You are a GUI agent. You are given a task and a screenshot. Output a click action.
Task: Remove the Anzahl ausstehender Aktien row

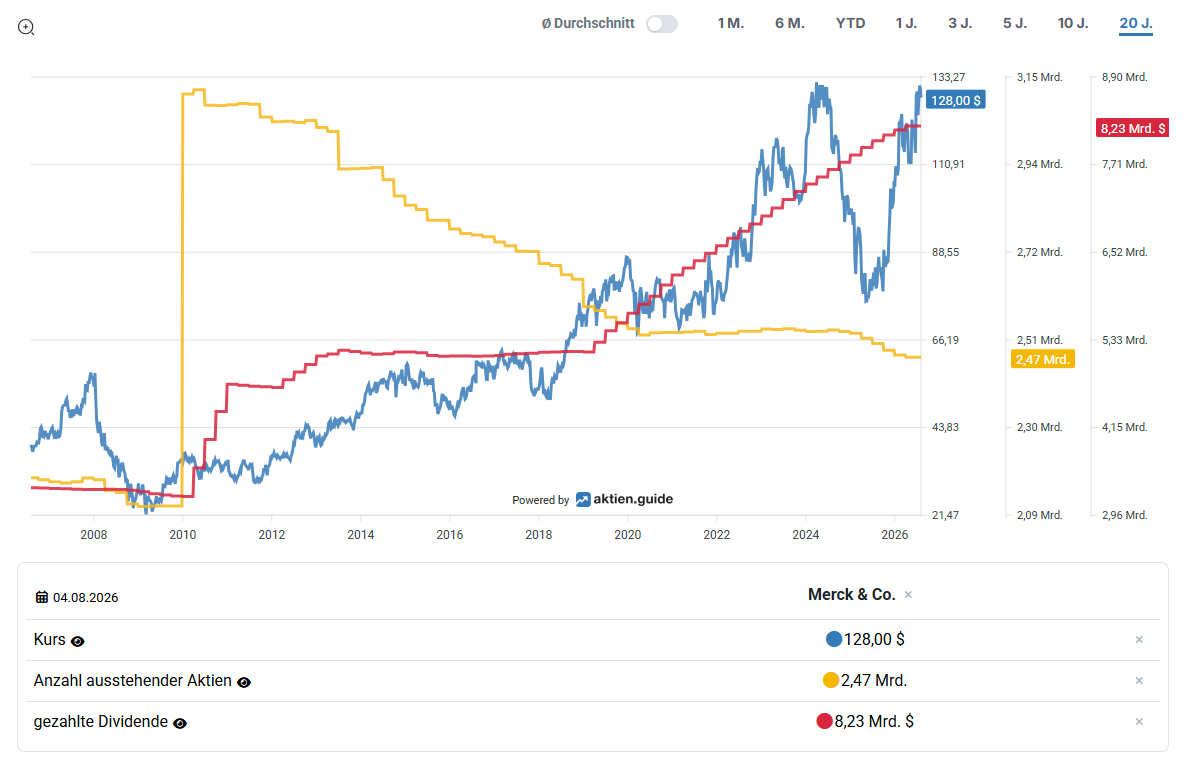point(1139,680)
